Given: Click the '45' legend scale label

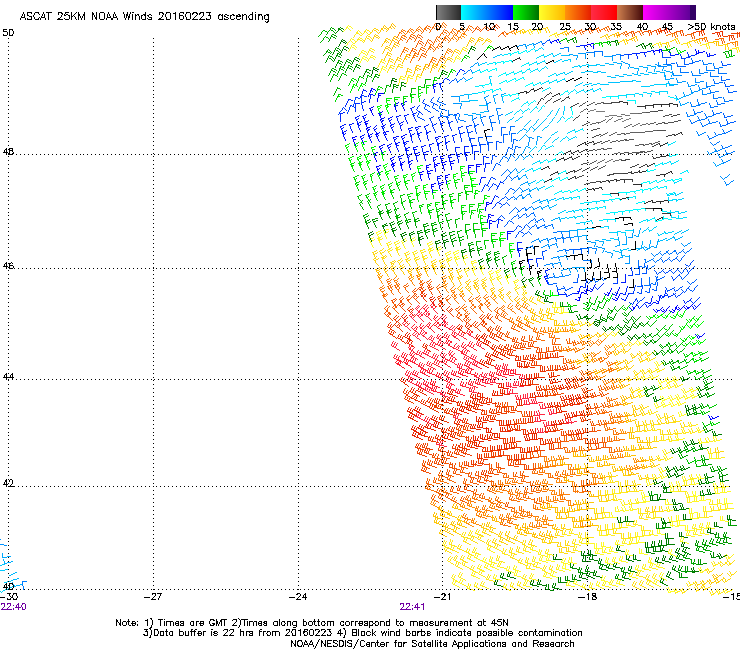Looking at the screenshot, I should 667,27.
